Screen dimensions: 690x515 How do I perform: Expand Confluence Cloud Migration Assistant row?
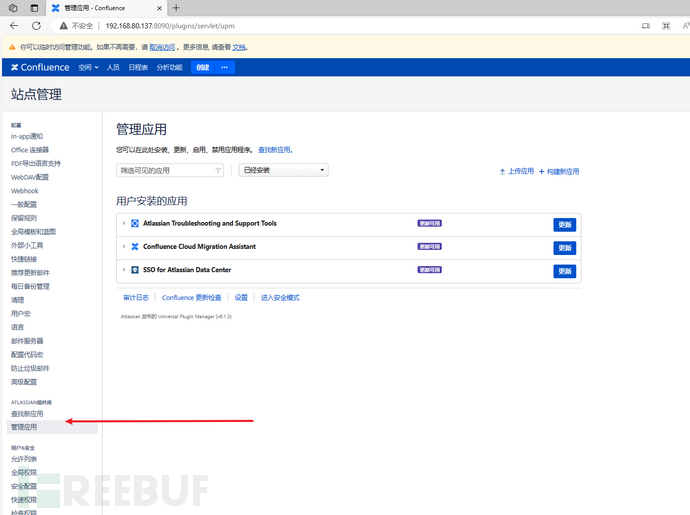click(x=124, y=246)
